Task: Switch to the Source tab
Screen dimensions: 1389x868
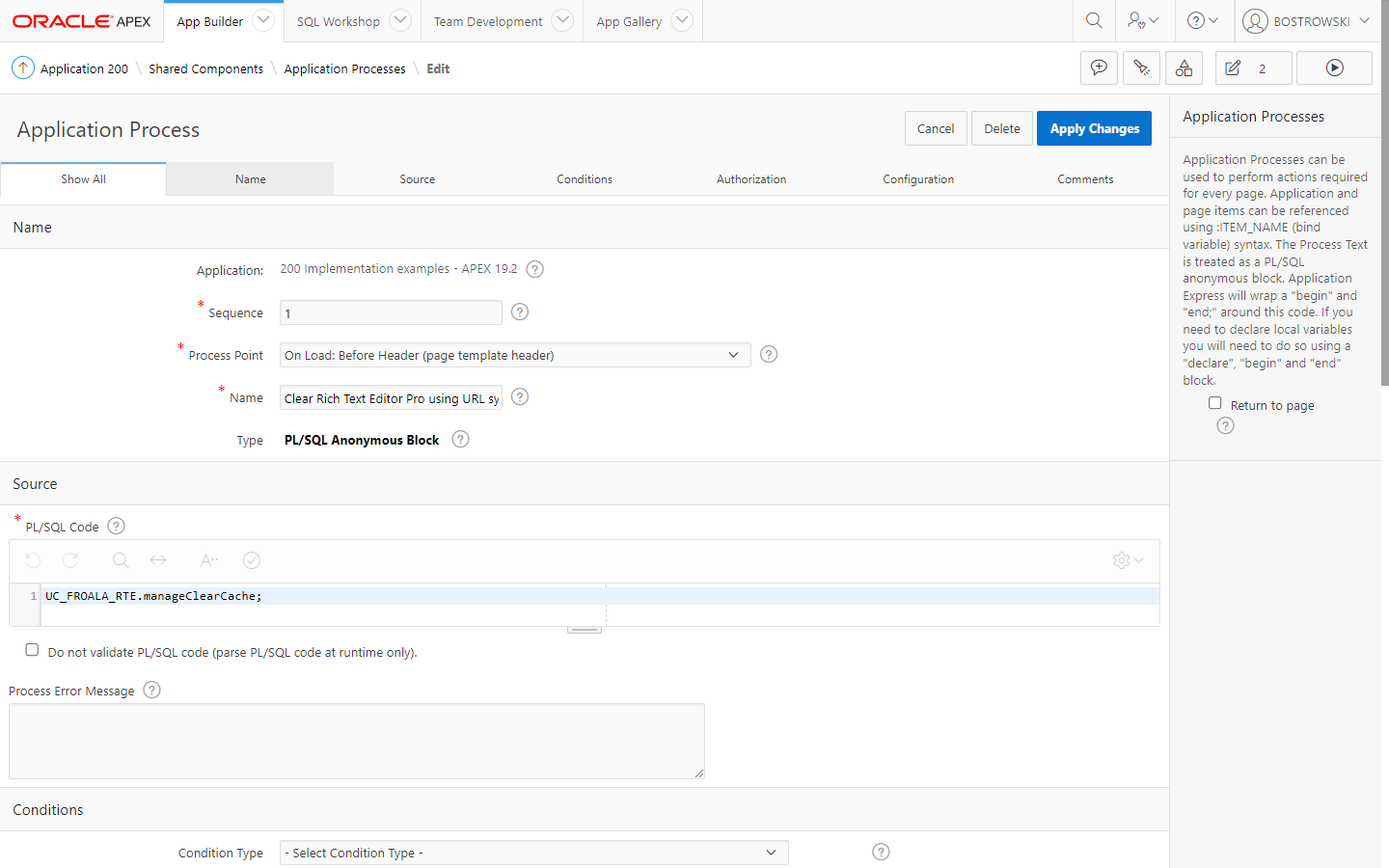Action: [418, 179]
